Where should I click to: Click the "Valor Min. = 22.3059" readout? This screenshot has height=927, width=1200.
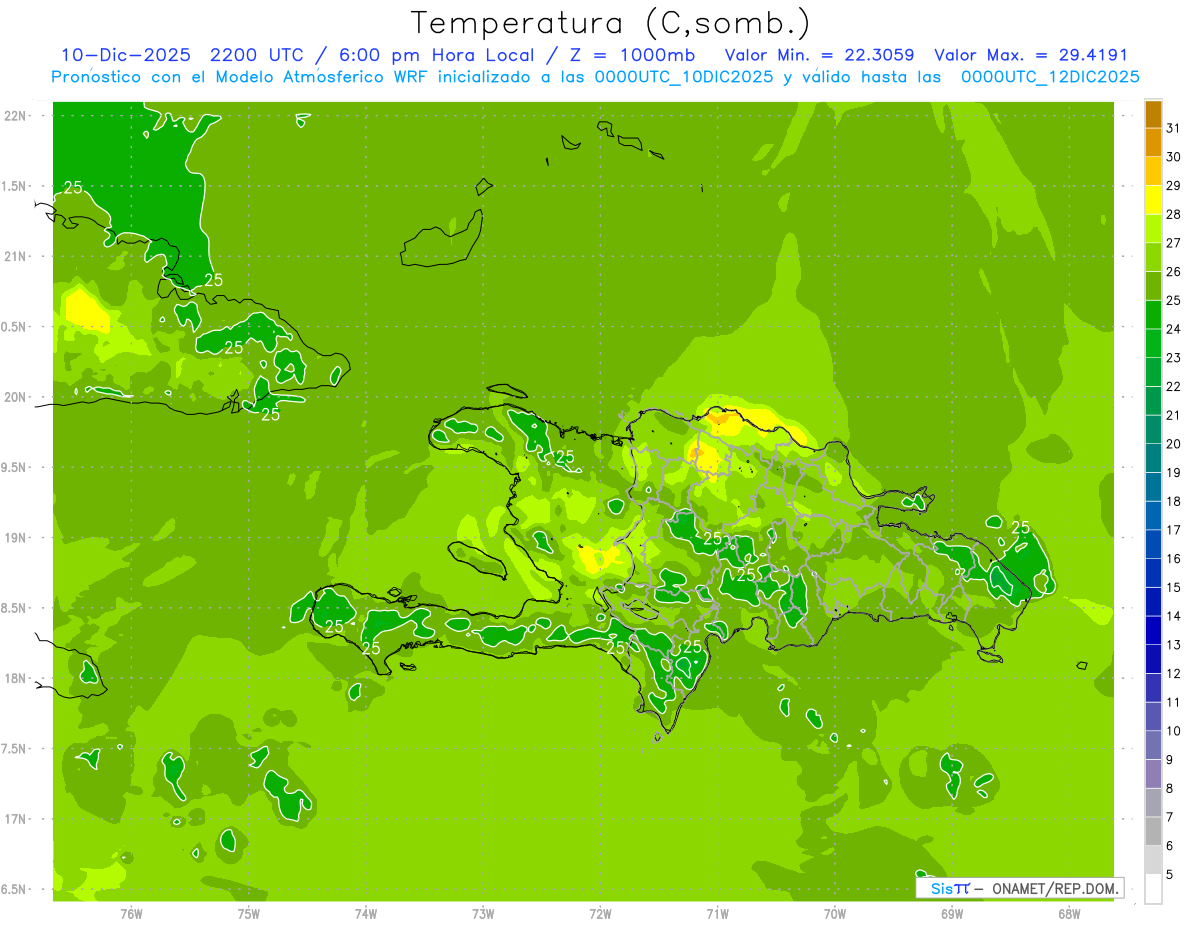819,55
